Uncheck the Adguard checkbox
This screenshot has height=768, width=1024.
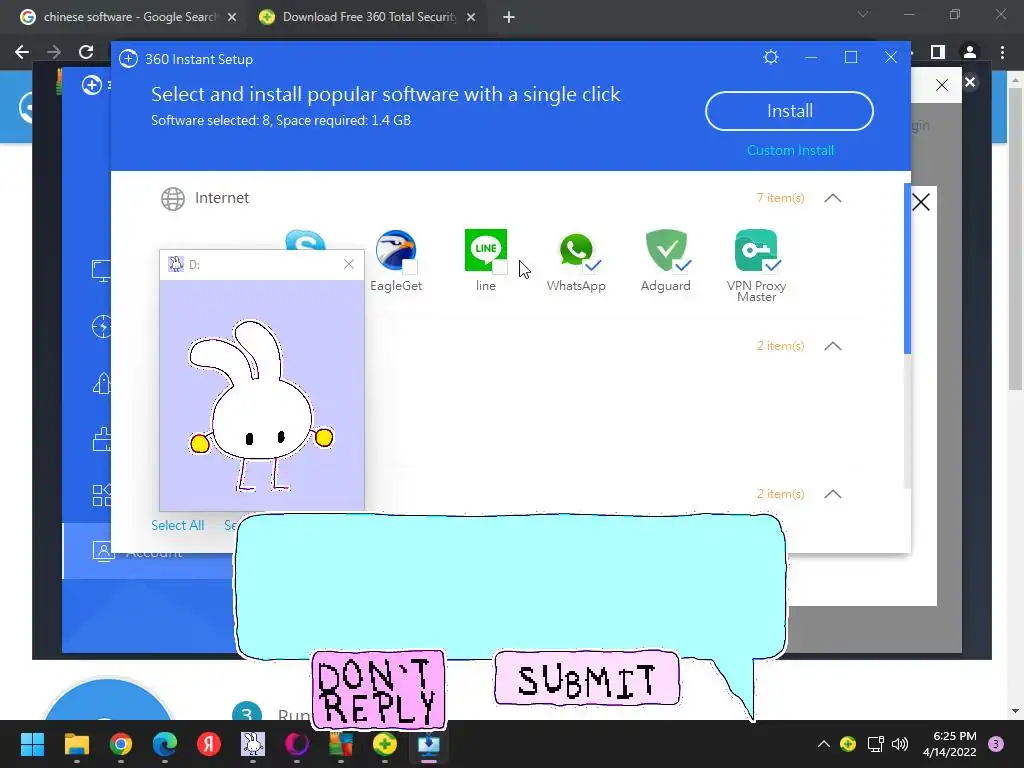tap(682, 265)
